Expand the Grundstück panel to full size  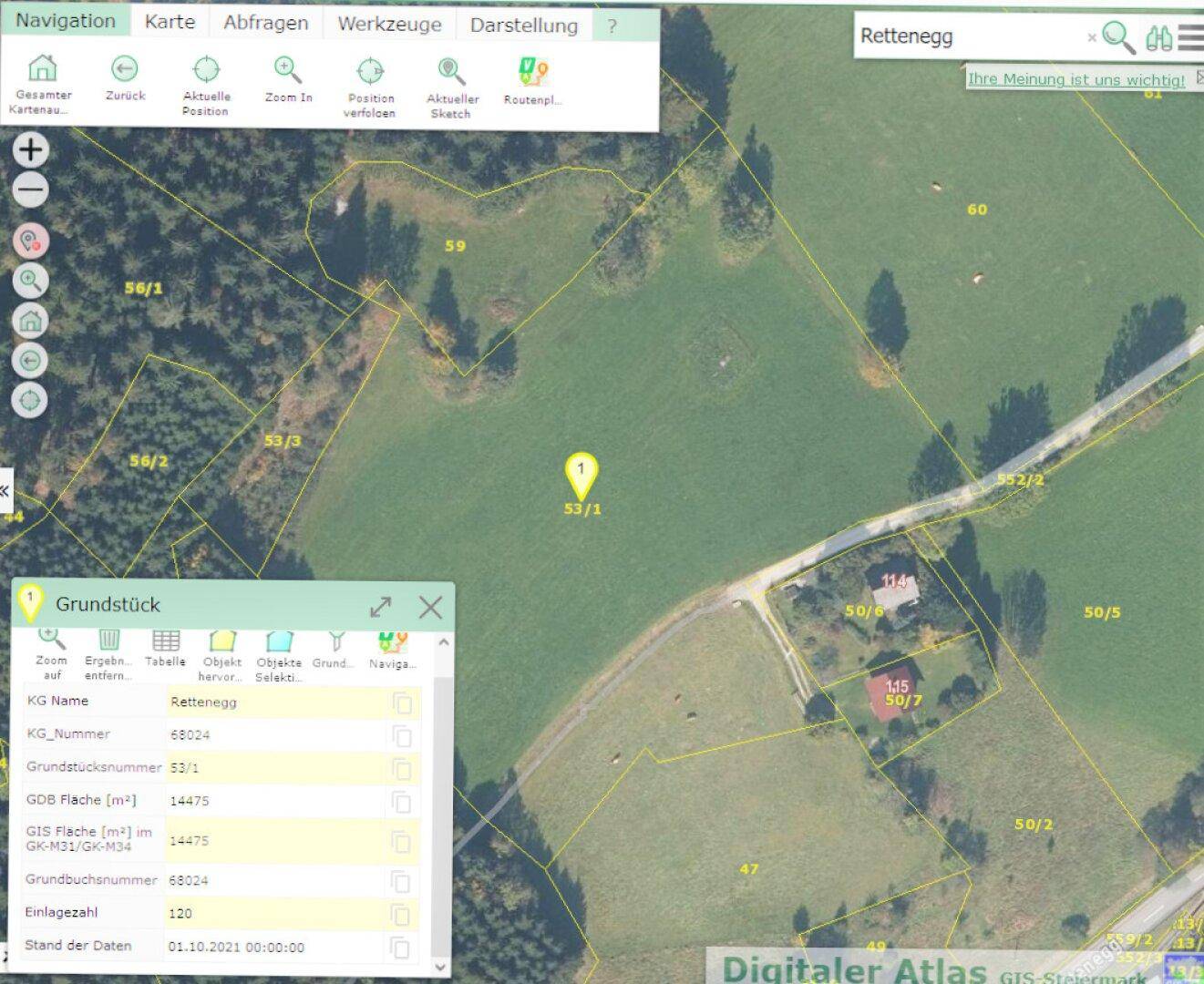381,607
